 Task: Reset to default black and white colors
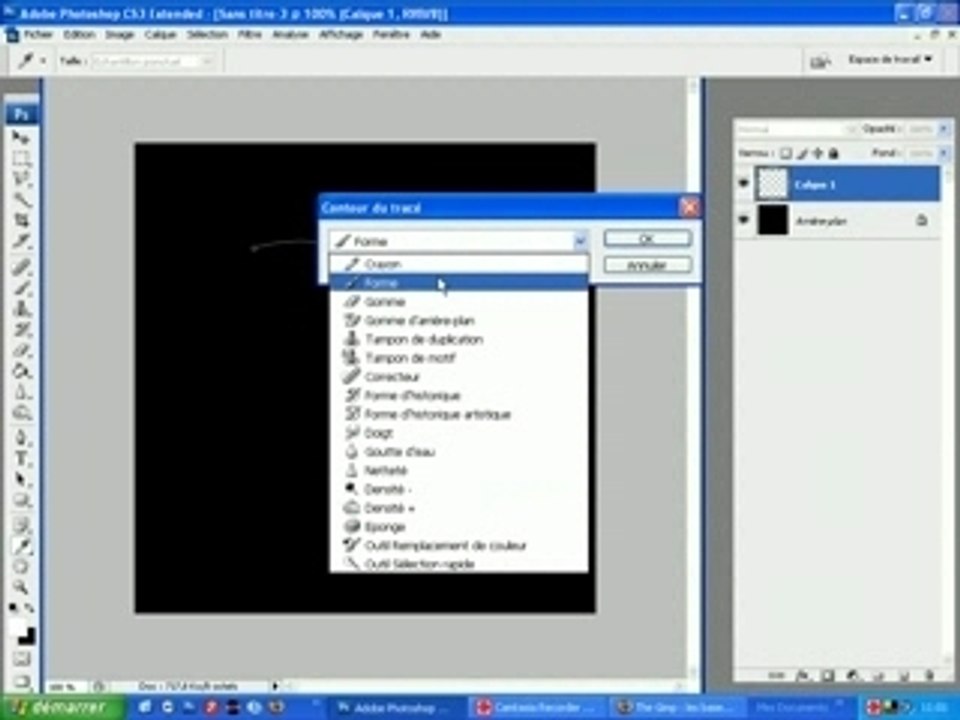[13, 608]
